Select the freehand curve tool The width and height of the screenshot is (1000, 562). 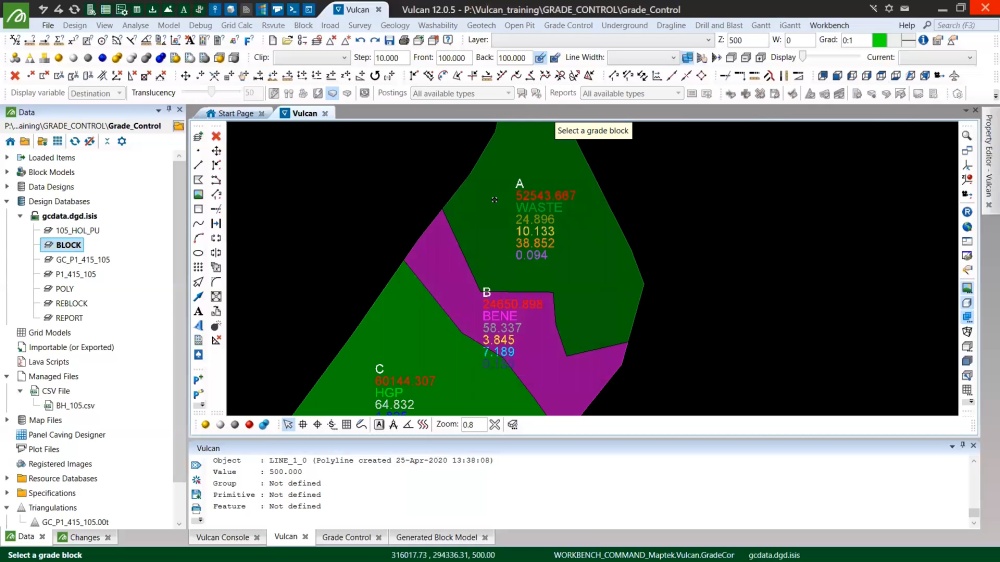tap(198, 224)
